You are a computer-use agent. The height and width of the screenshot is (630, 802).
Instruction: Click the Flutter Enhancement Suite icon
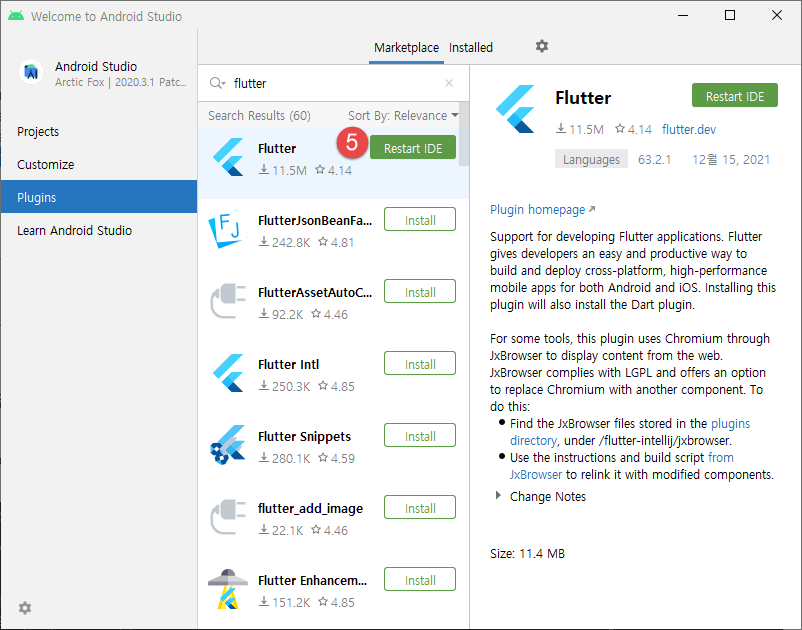(x=228, y=589)
